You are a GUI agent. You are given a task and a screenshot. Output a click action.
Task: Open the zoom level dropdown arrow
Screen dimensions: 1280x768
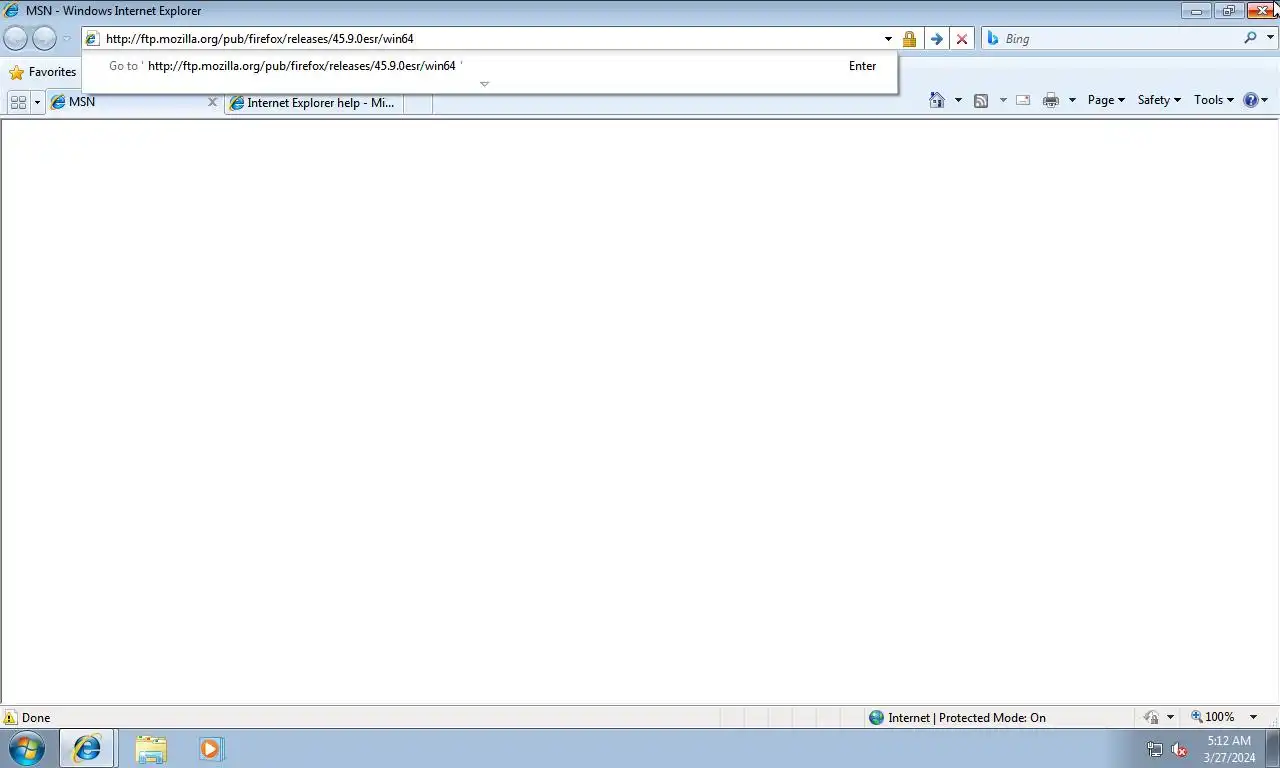1253,717
